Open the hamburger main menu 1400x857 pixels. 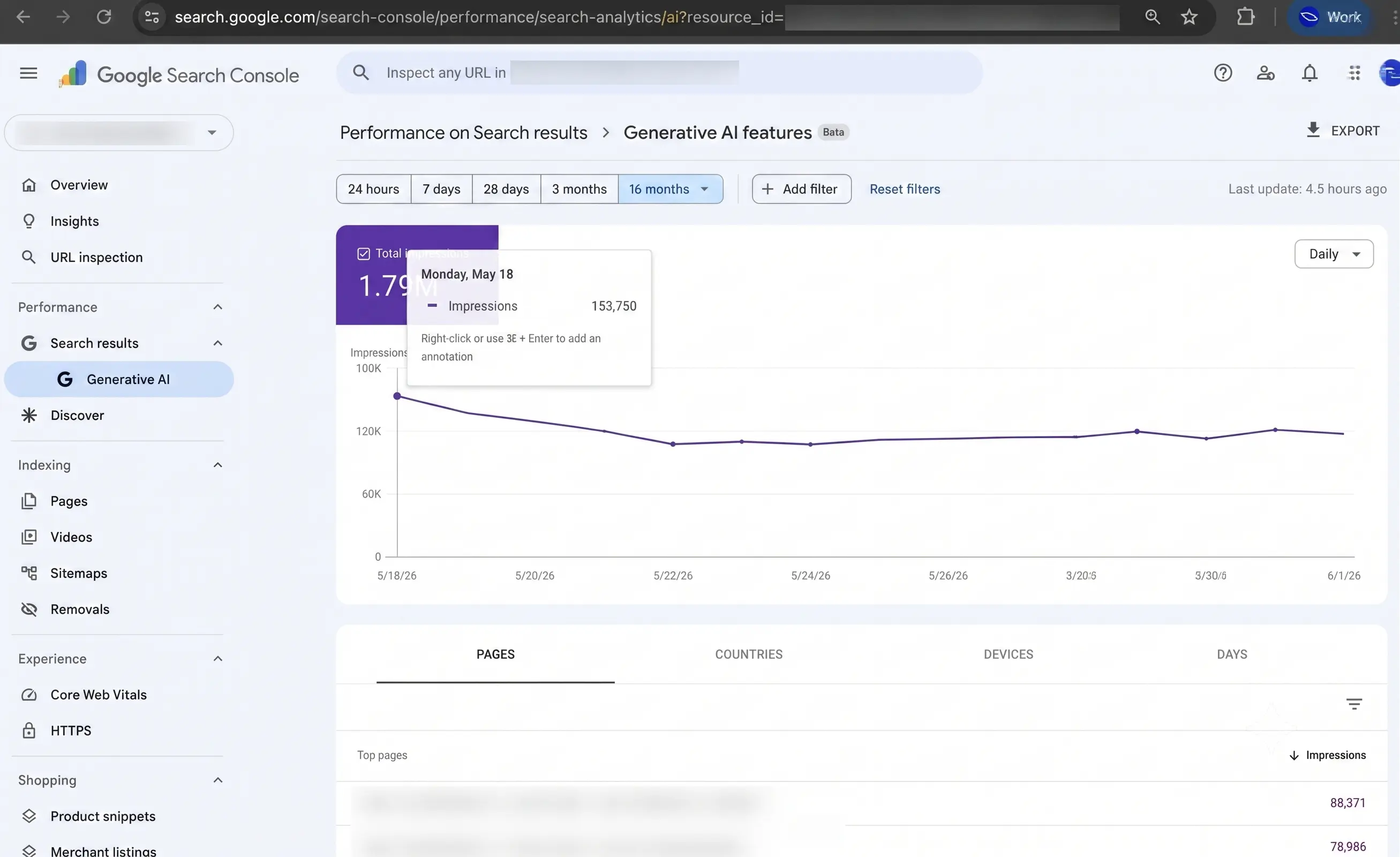pos(28,73)
